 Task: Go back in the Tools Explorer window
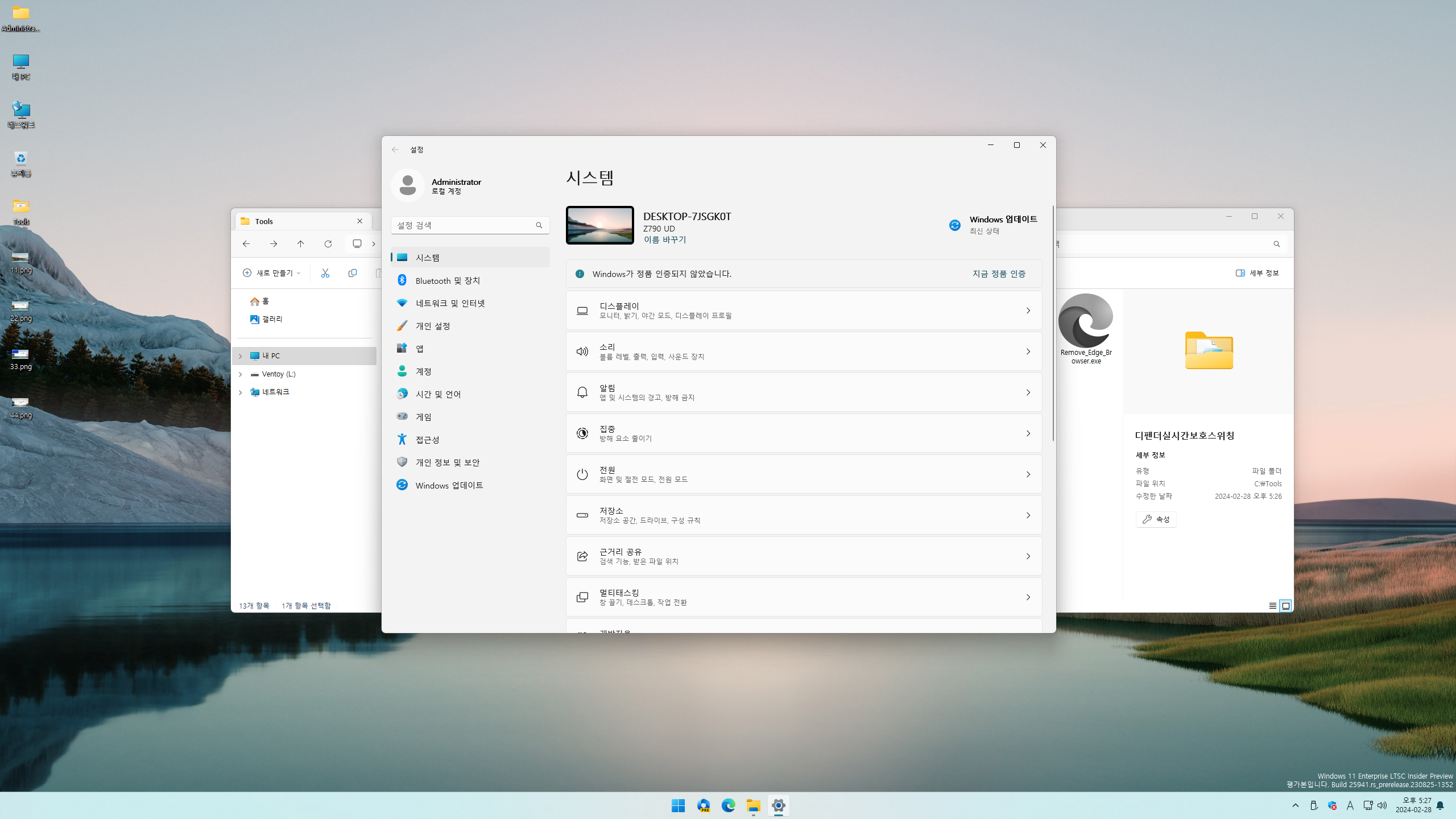click(246, 244)
